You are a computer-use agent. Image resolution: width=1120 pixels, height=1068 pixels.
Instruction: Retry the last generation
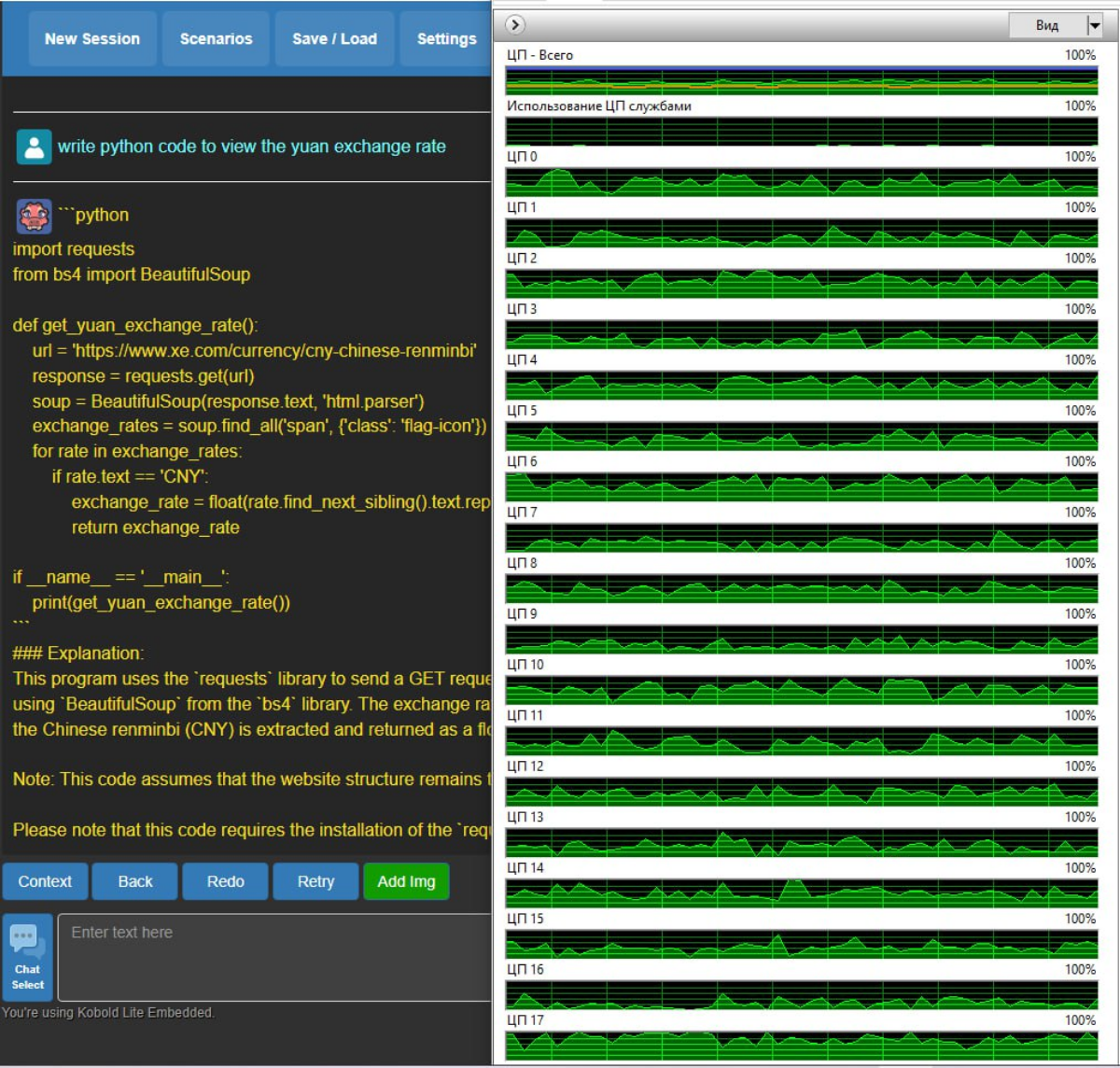(x=315, y=881)
